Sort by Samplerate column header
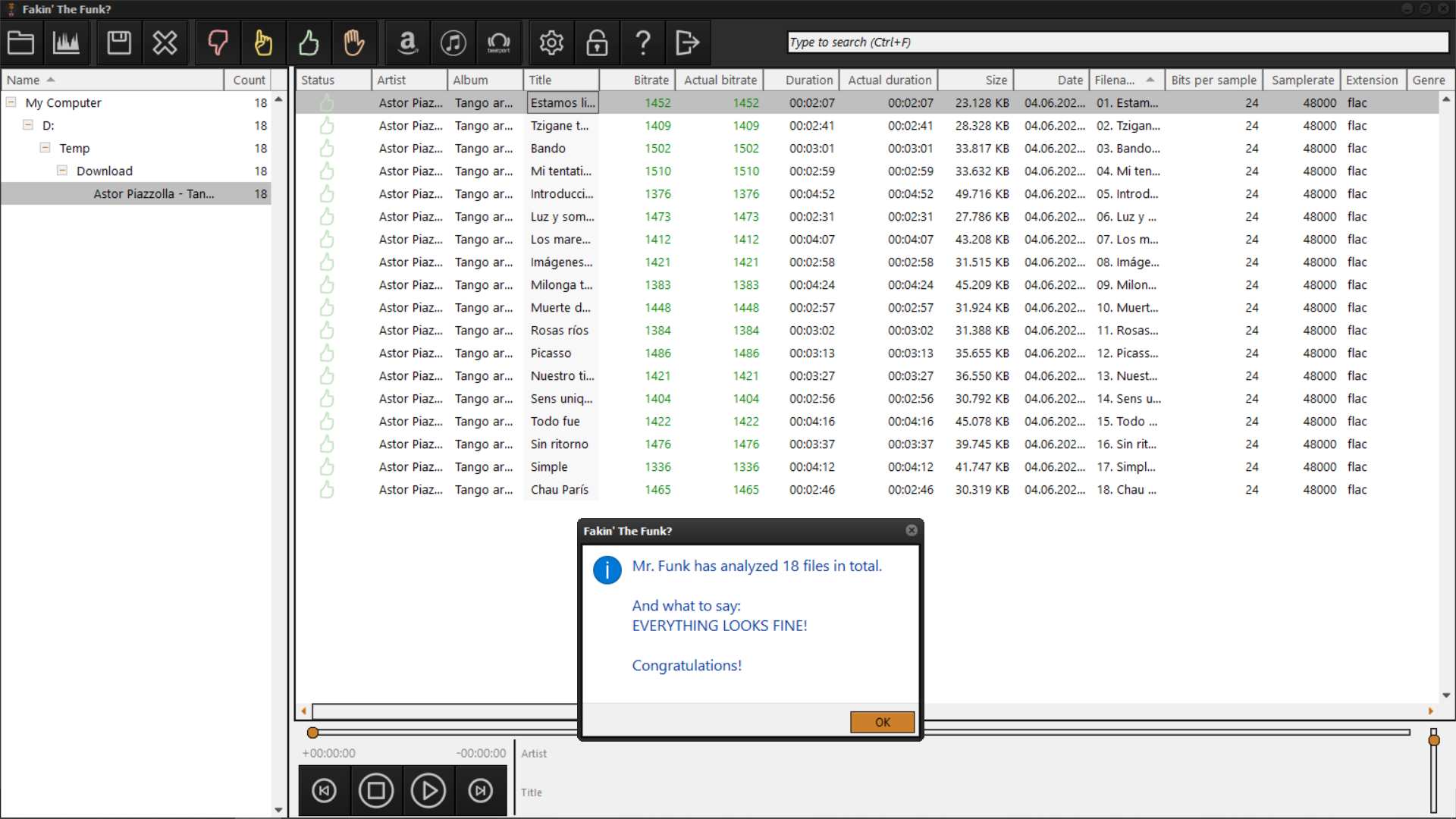 [x=1302, y=80]
